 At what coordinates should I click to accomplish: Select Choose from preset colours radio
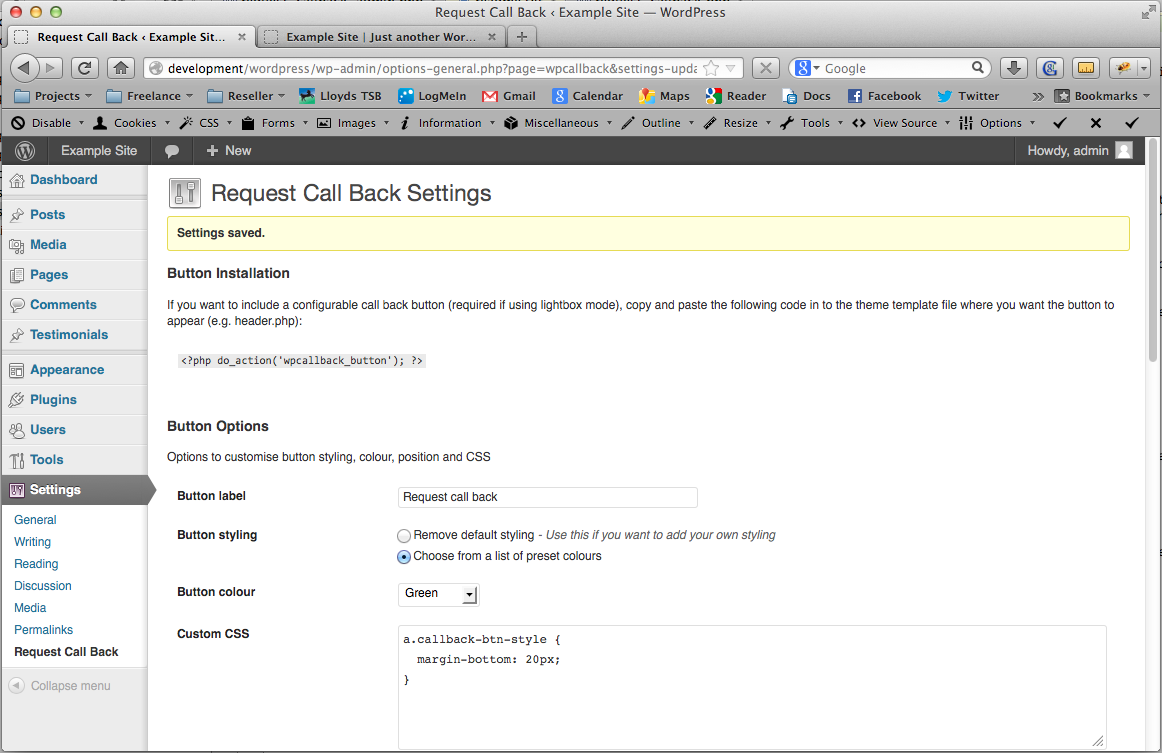point(404,557)
